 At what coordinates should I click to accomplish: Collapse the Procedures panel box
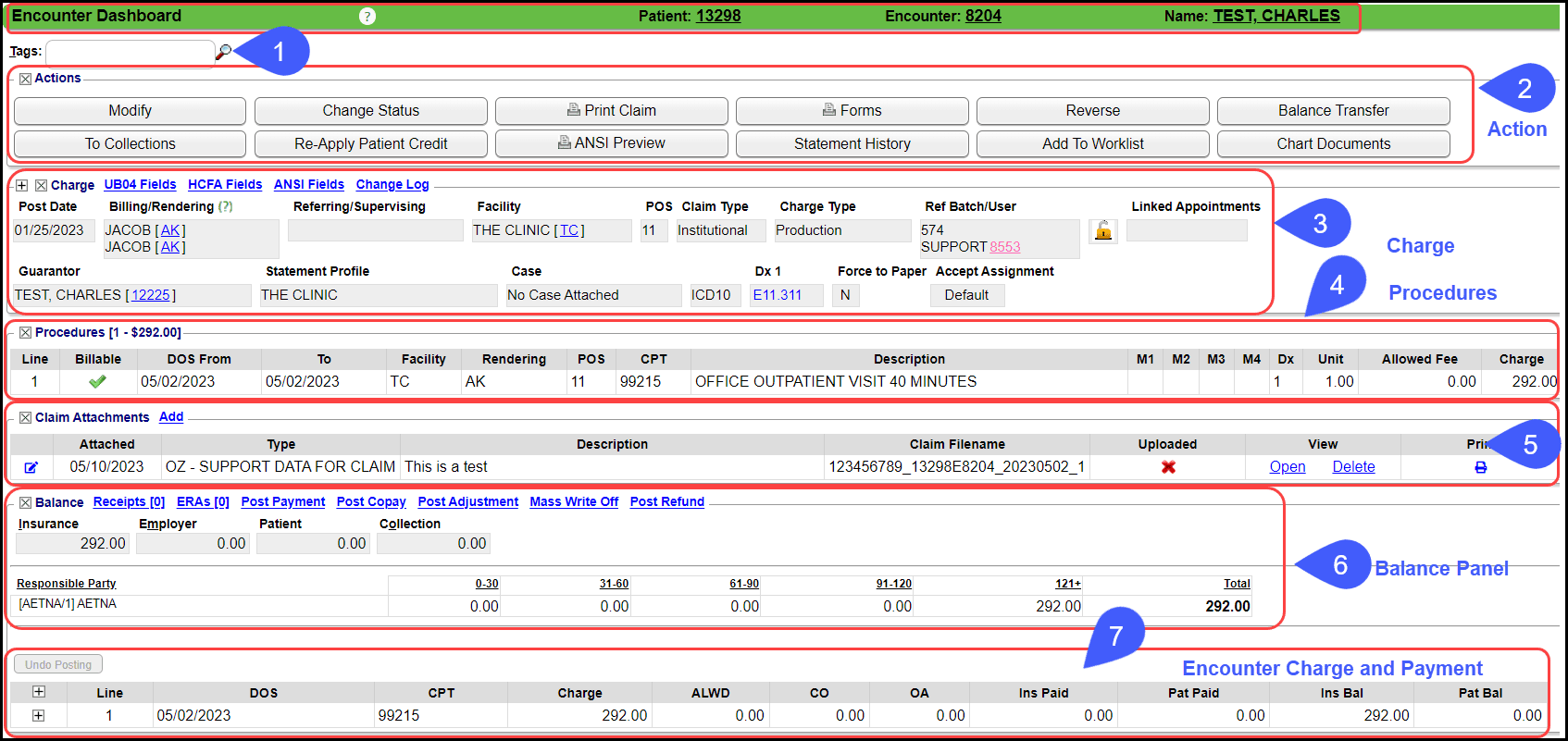click(x=25, y=332)
